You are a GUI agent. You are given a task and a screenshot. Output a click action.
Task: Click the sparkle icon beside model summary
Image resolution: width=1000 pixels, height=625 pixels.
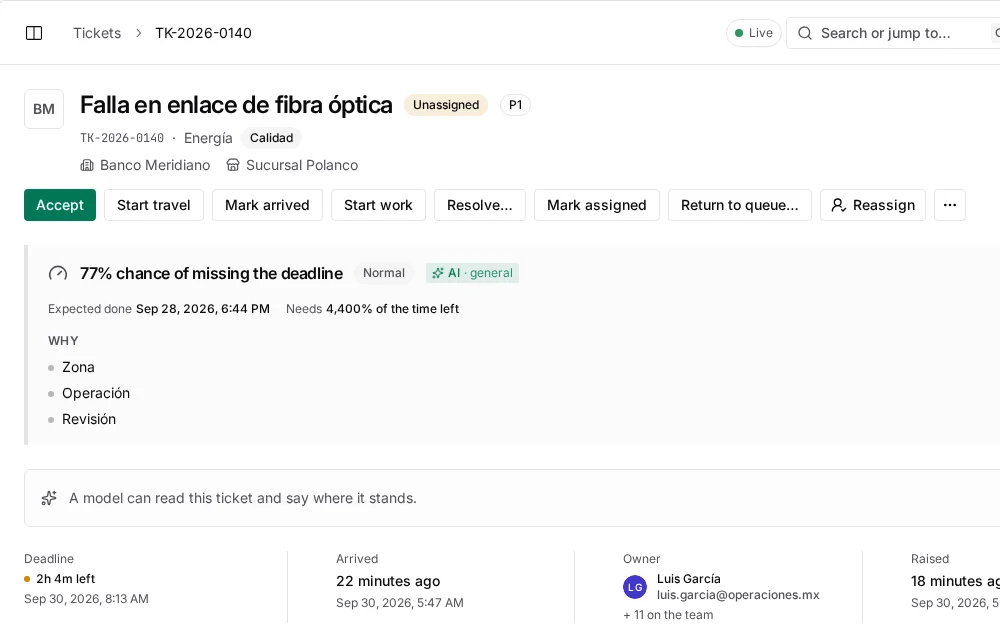pos(49,498)
